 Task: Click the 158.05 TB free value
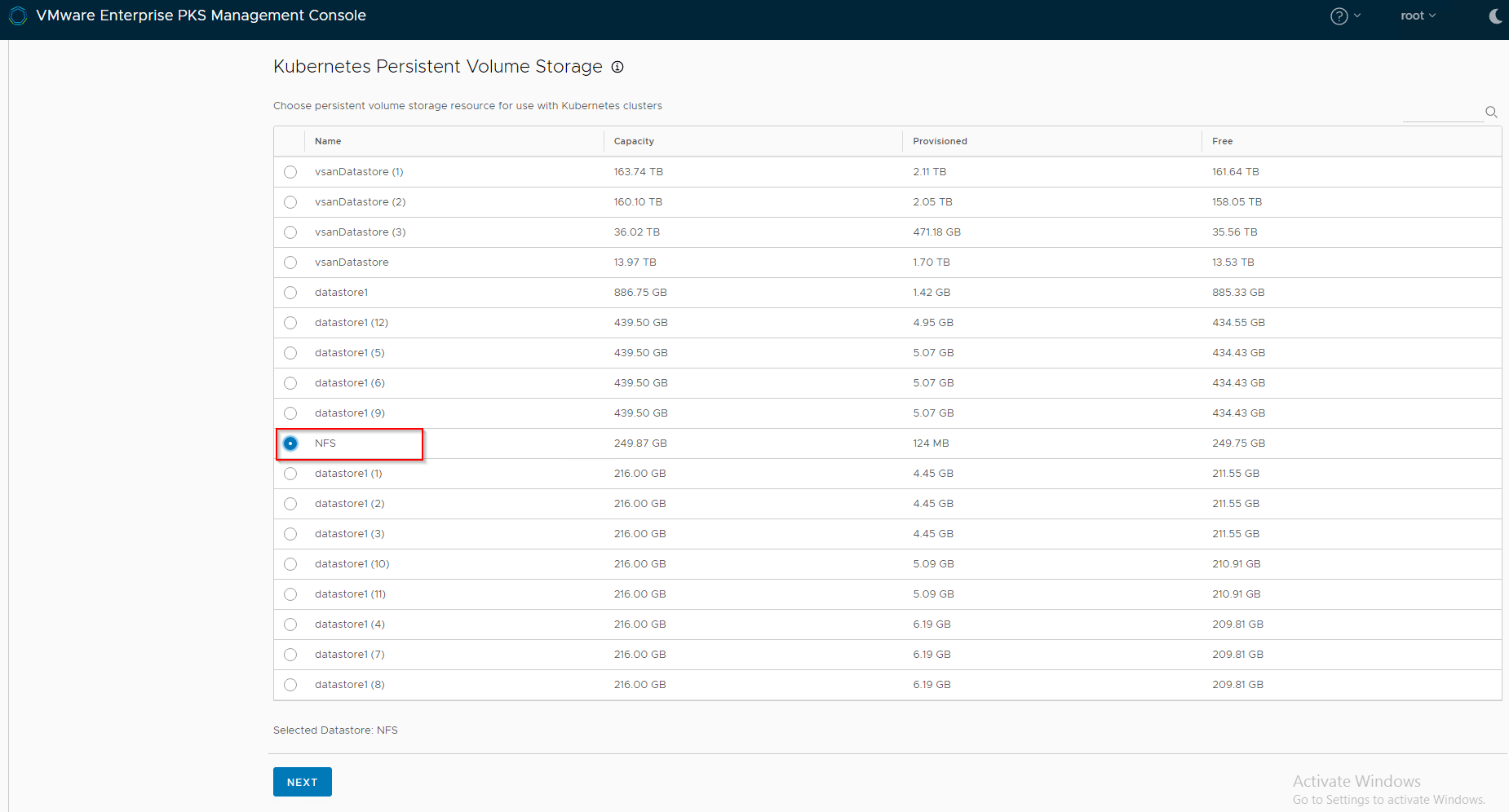[1237, 202]
